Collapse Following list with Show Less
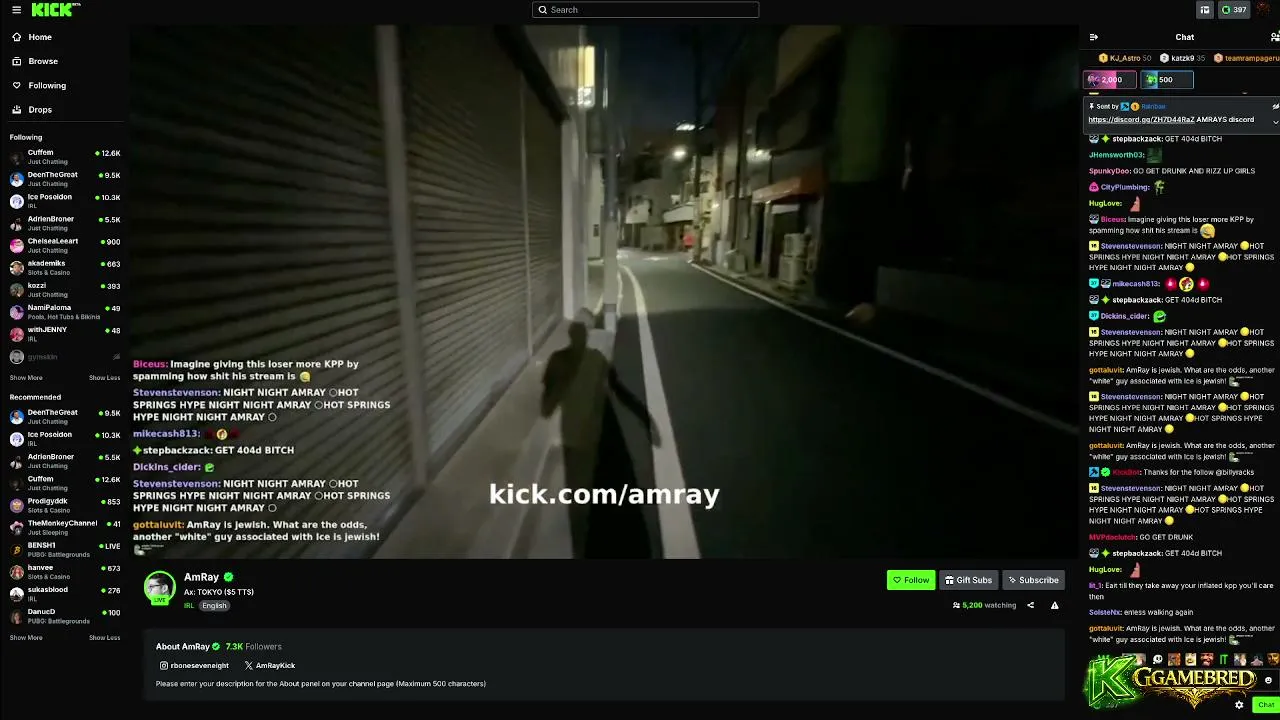Screen dimensions: 1280x720 [x=104, y=378]
